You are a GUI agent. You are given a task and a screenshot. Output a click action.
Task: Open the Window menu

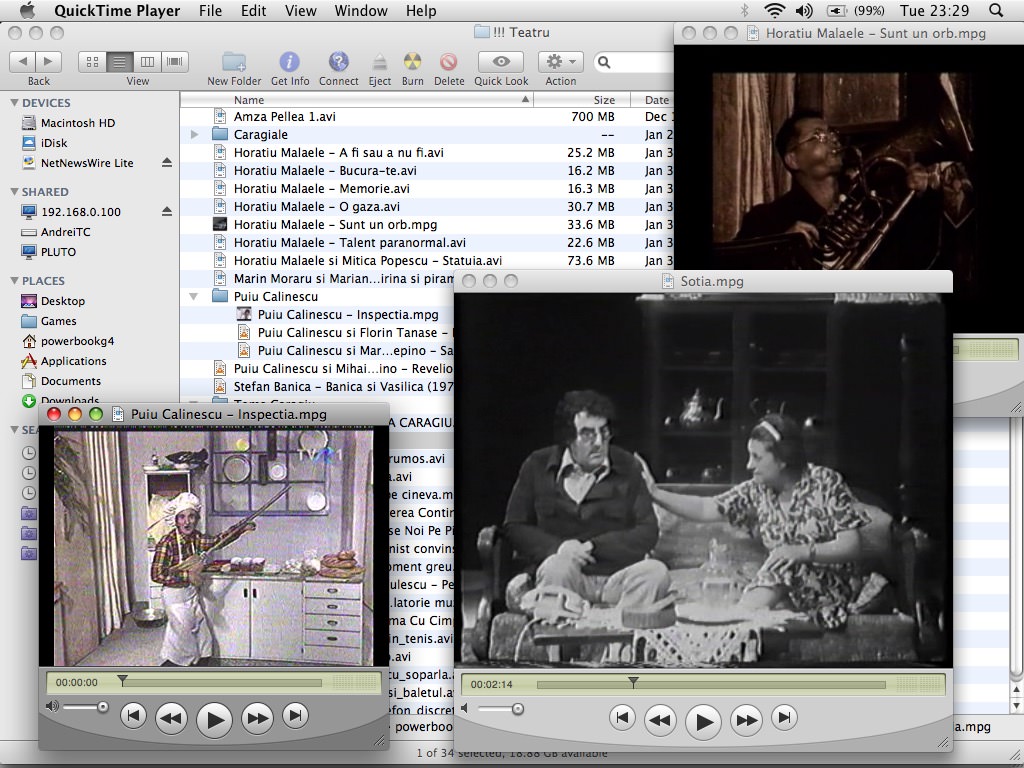tap(361, 10)
